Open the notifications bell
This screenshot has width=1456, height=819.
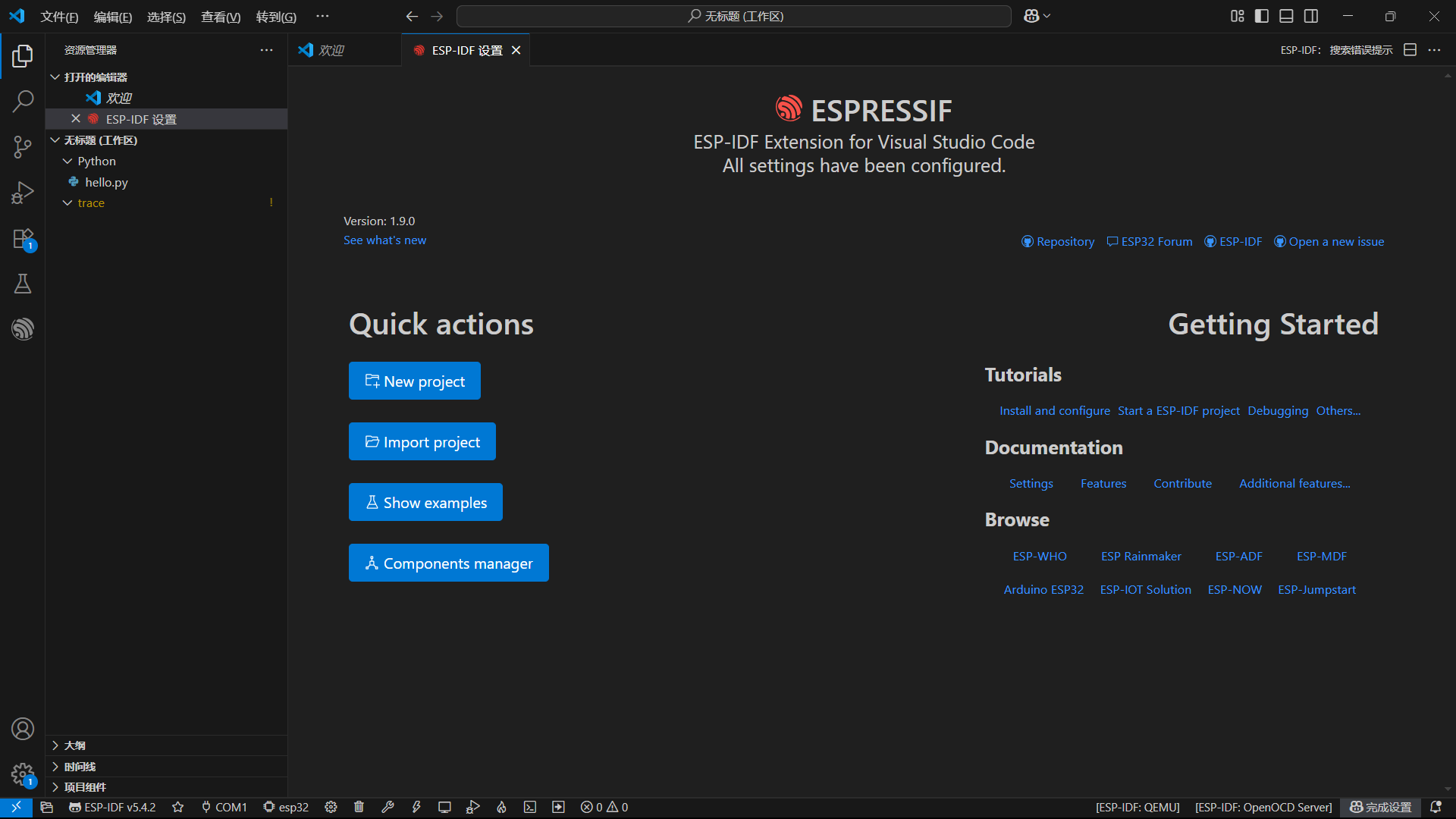pos(1436,808)
